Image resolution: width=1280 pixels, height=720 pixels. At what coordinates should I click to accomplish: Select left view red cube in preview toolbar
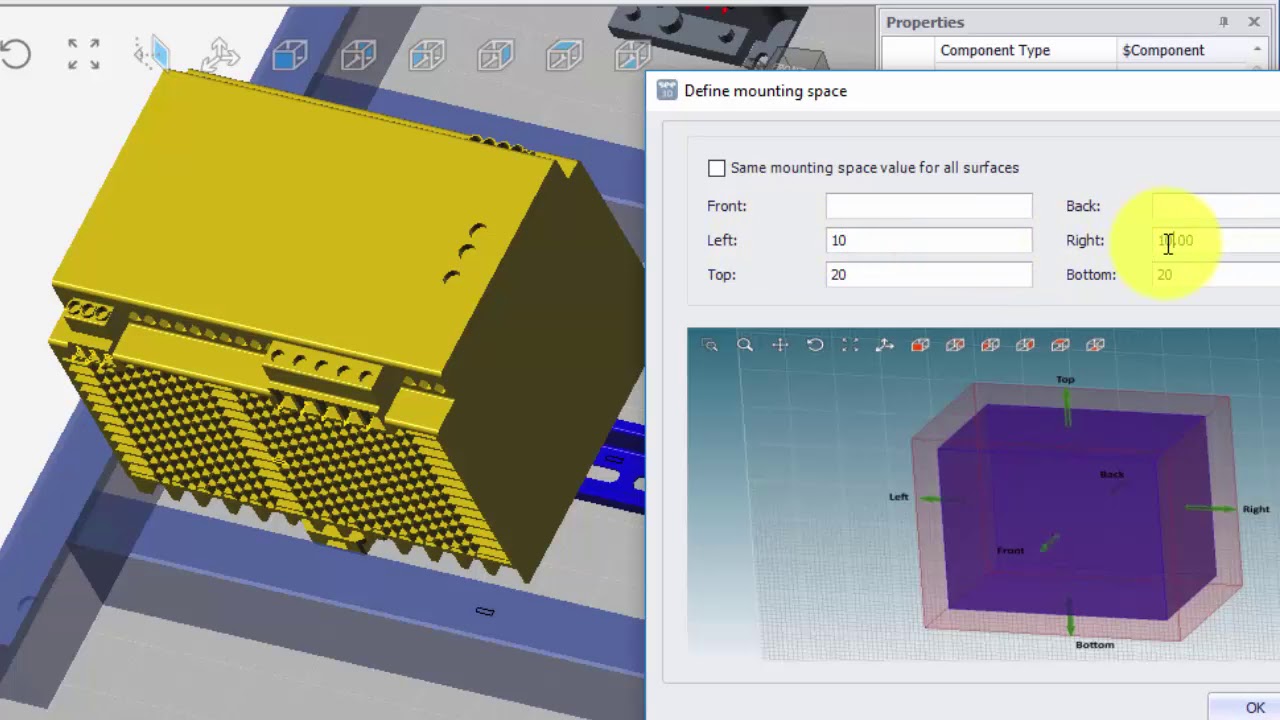coord(990,345)
